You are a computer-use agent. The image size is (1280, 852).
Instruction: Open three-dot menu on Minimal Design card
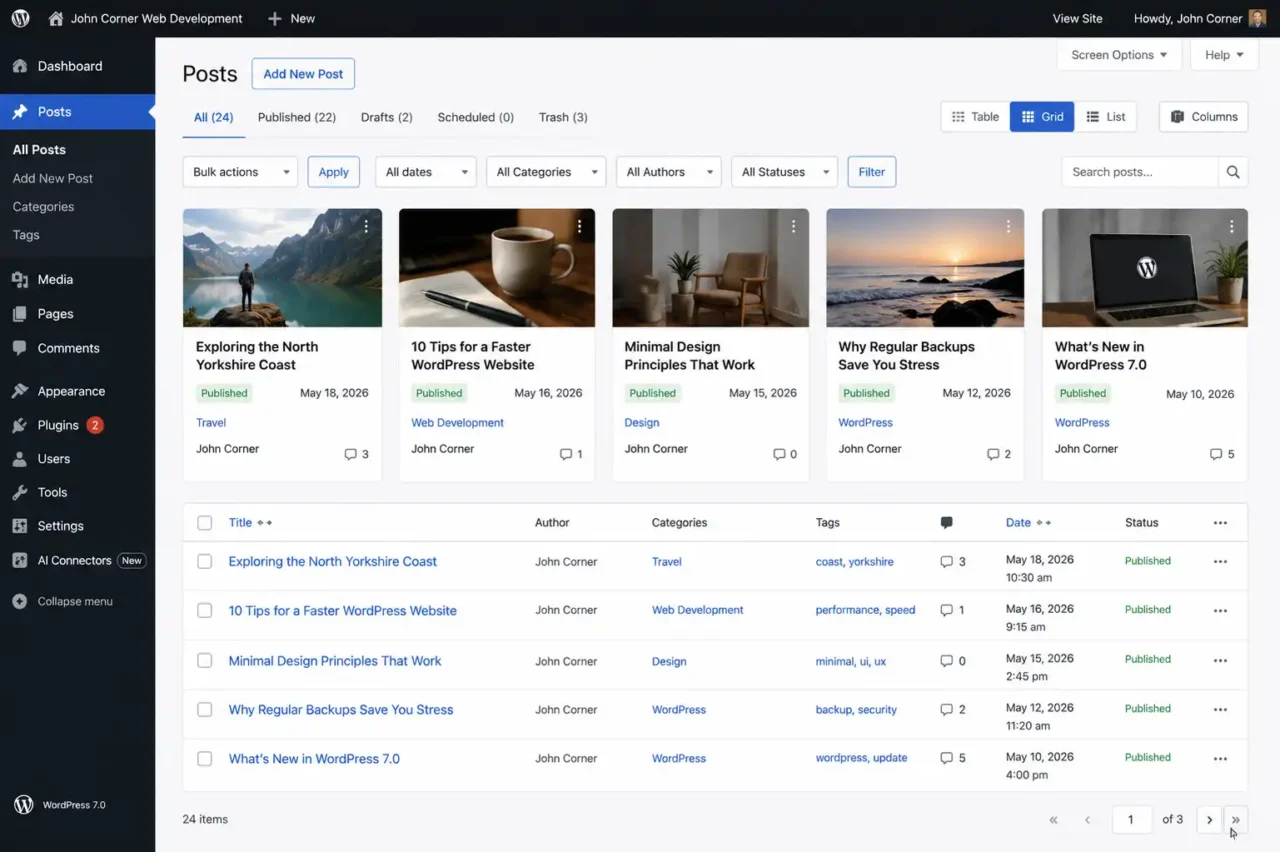(x=793, y=227)
